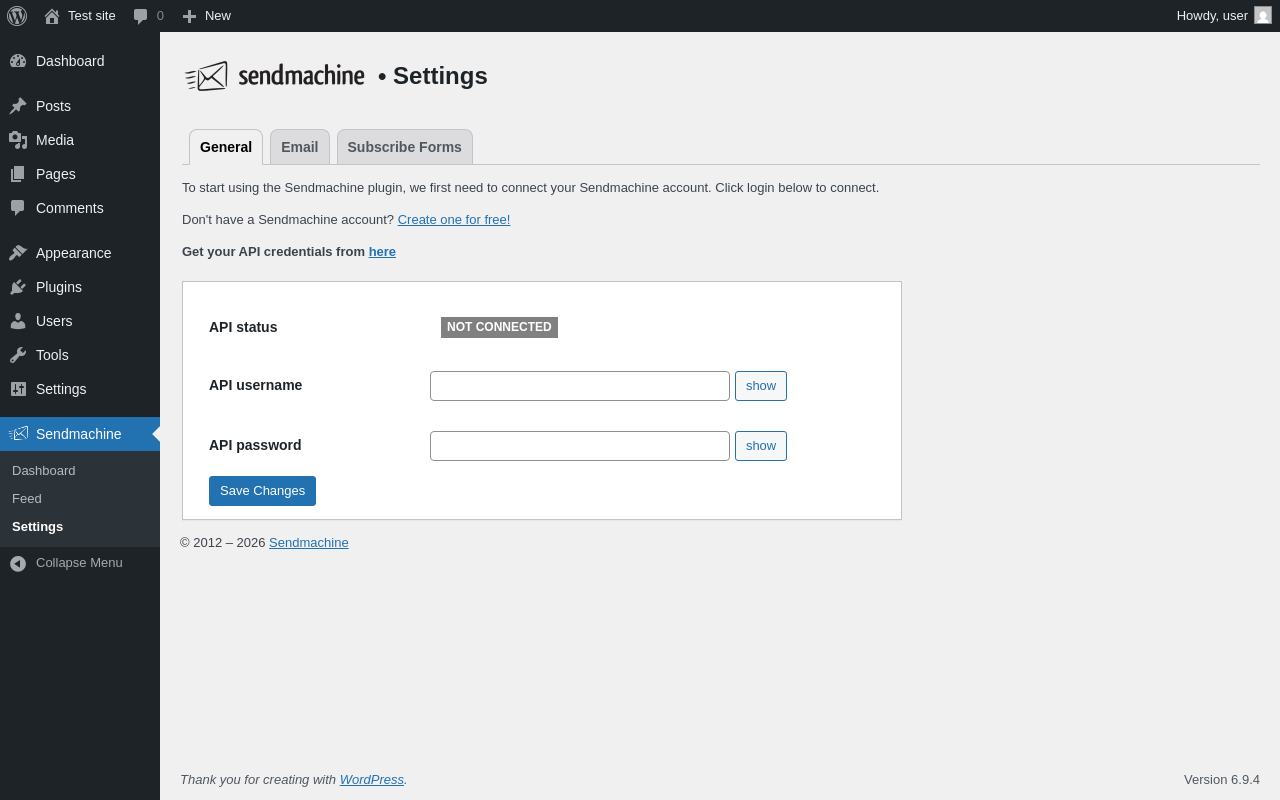This screenshot has height=800, width=1280.
Task: Open the Sendmachine Feed submenu item
Action: click(x=27, y=499)
